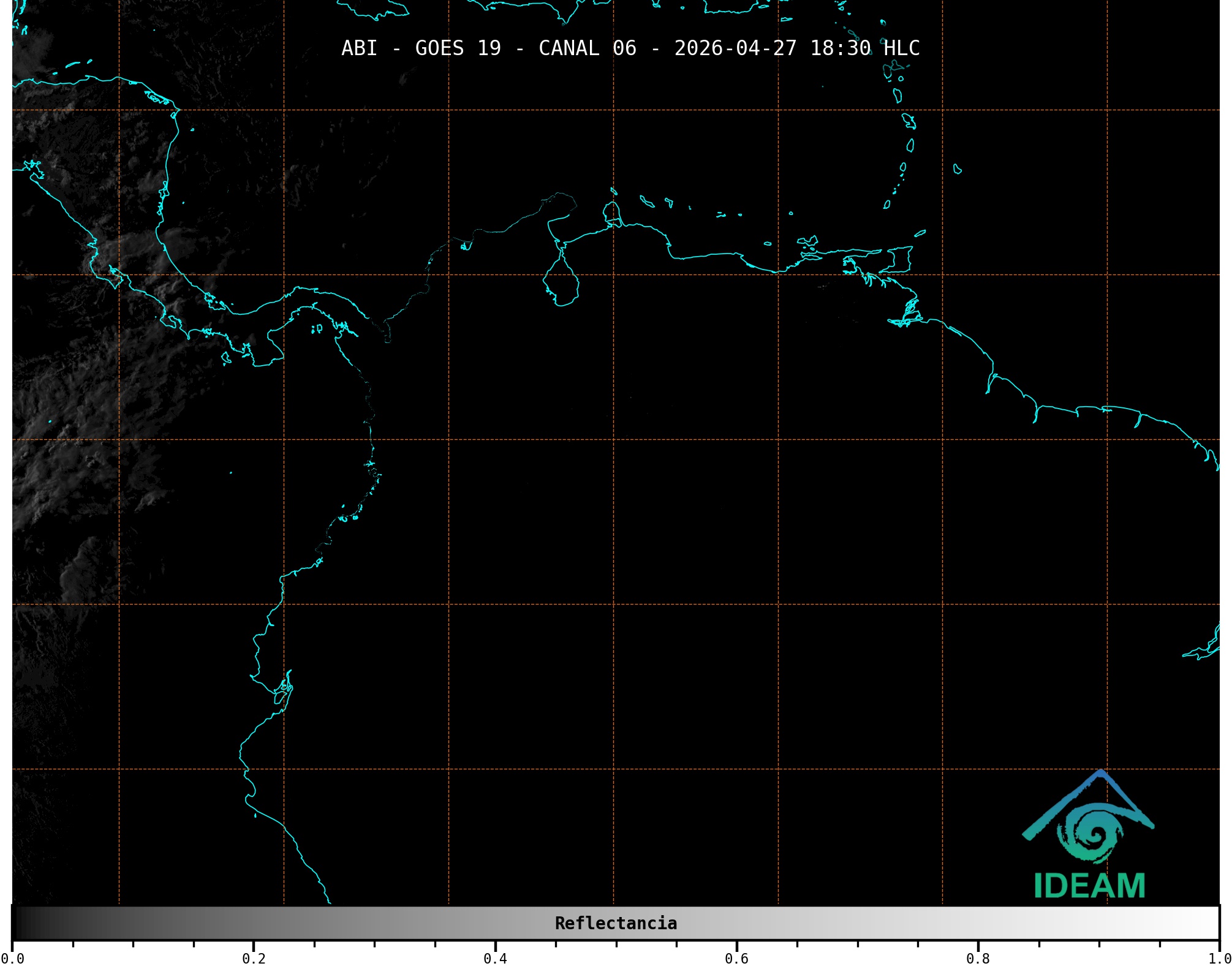Click the white right end of colorbar
The image size is (1232, 966).
tap(1210, 923)
